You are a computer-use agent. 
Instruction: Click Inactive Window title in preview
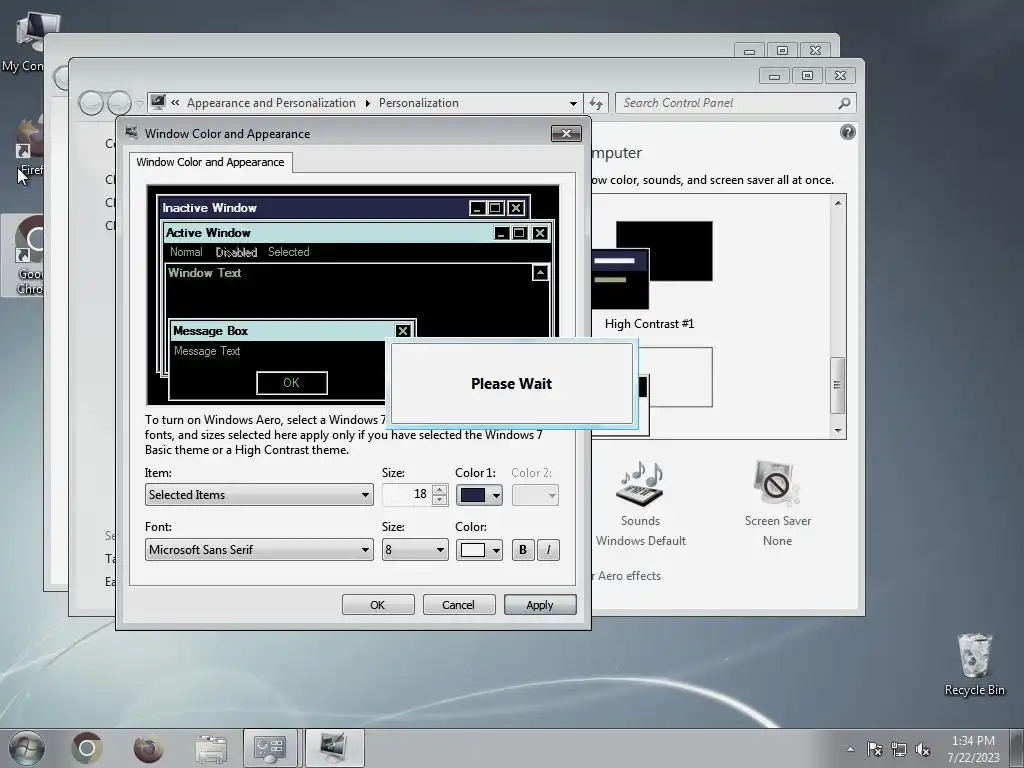point(210,208)
